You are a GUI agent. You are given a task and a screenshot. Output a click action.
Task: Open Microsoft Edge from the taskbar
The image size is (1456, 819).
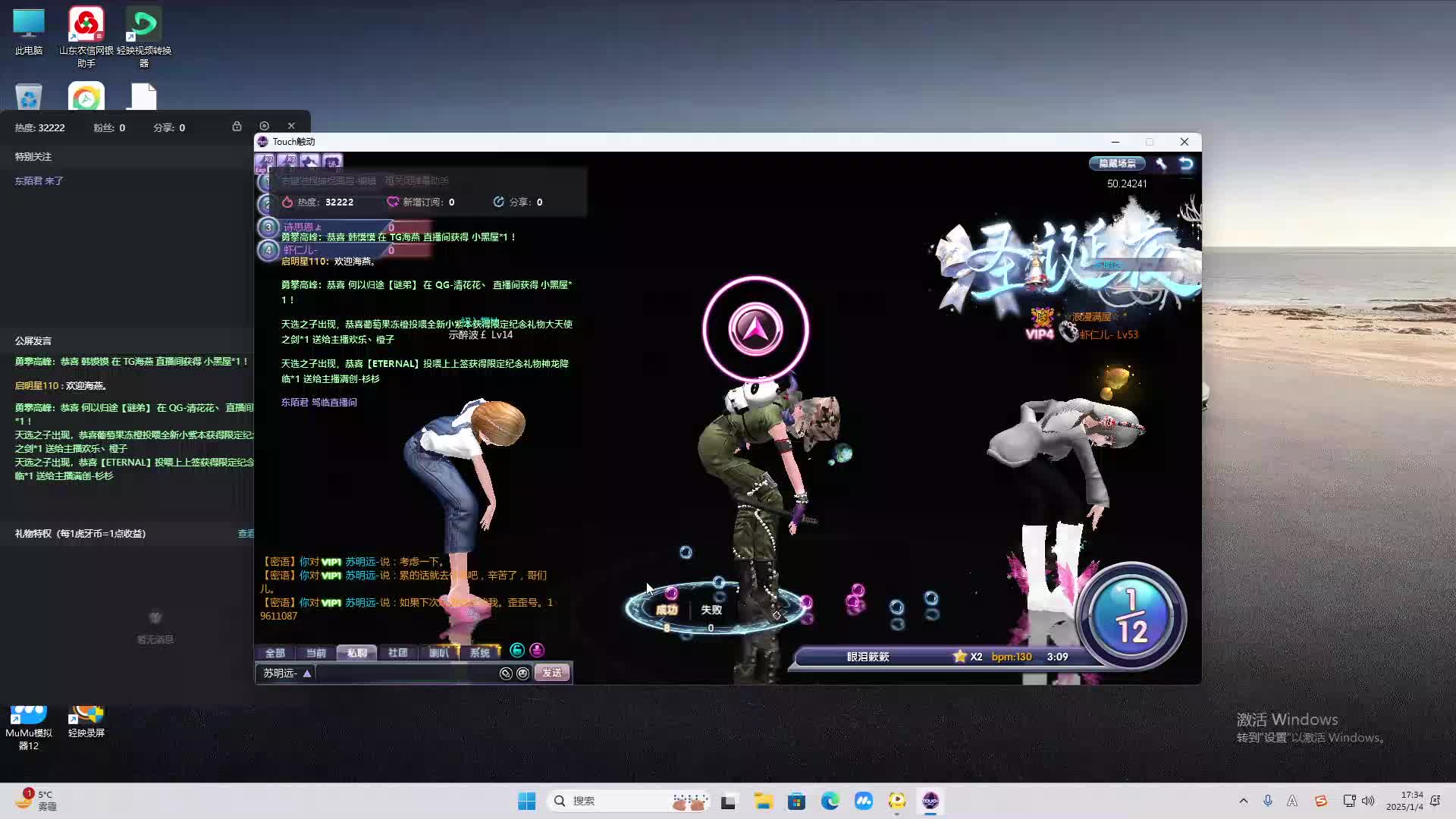pos(830,801)
